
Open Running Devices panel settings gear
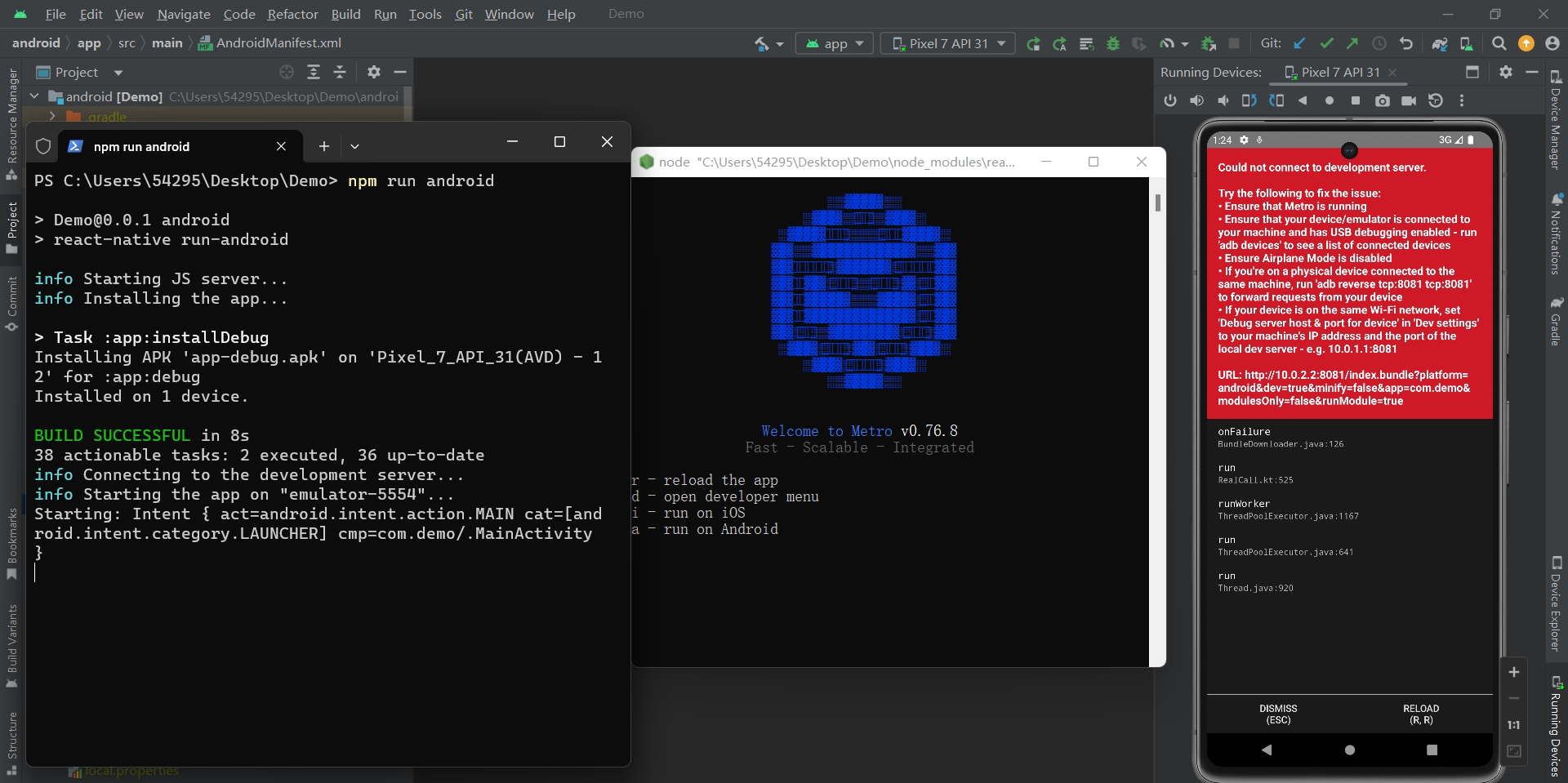coord(1506,72)
